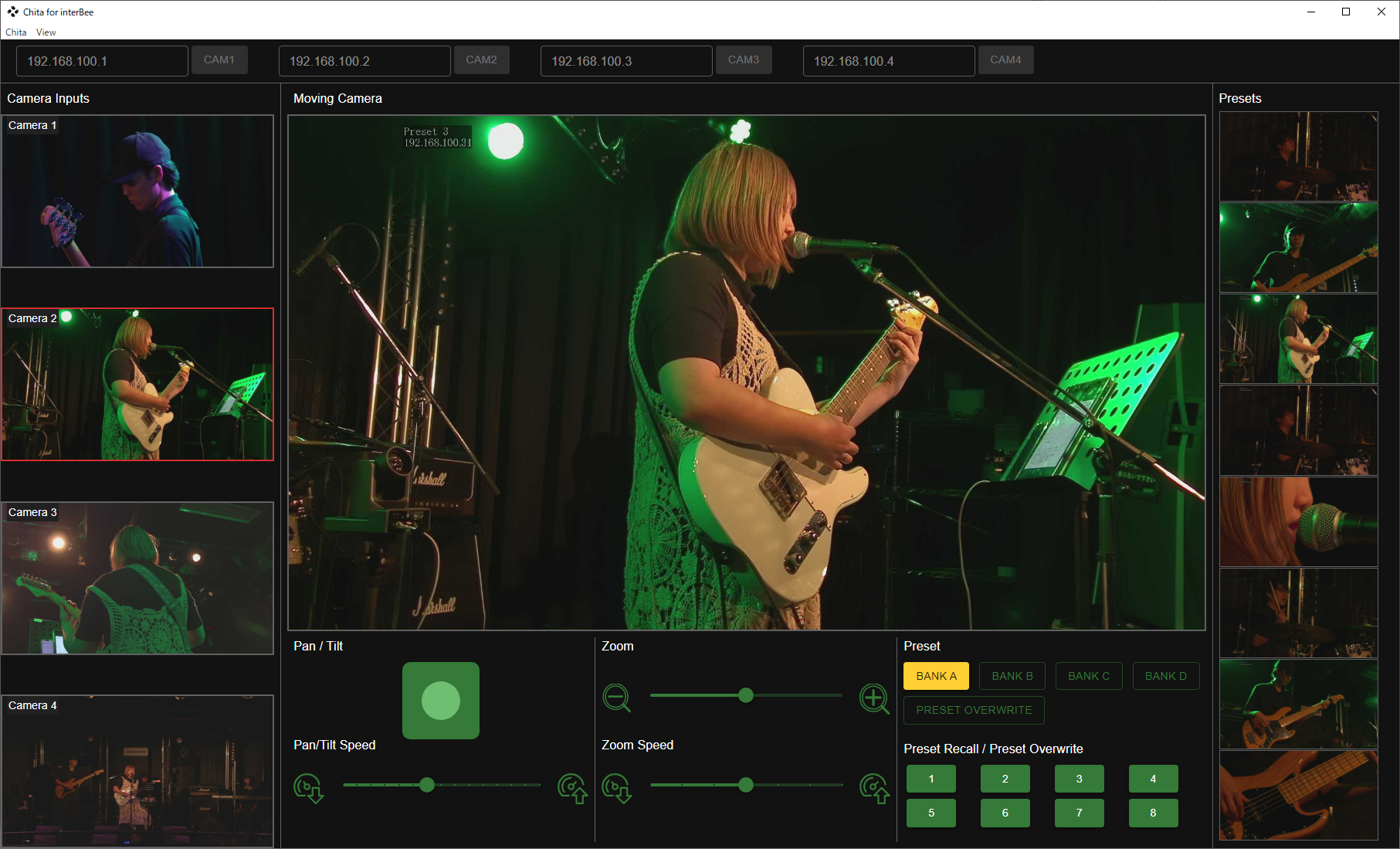Recall preset number 3
Screen dimensions: 1400x849
point(1079,779)
